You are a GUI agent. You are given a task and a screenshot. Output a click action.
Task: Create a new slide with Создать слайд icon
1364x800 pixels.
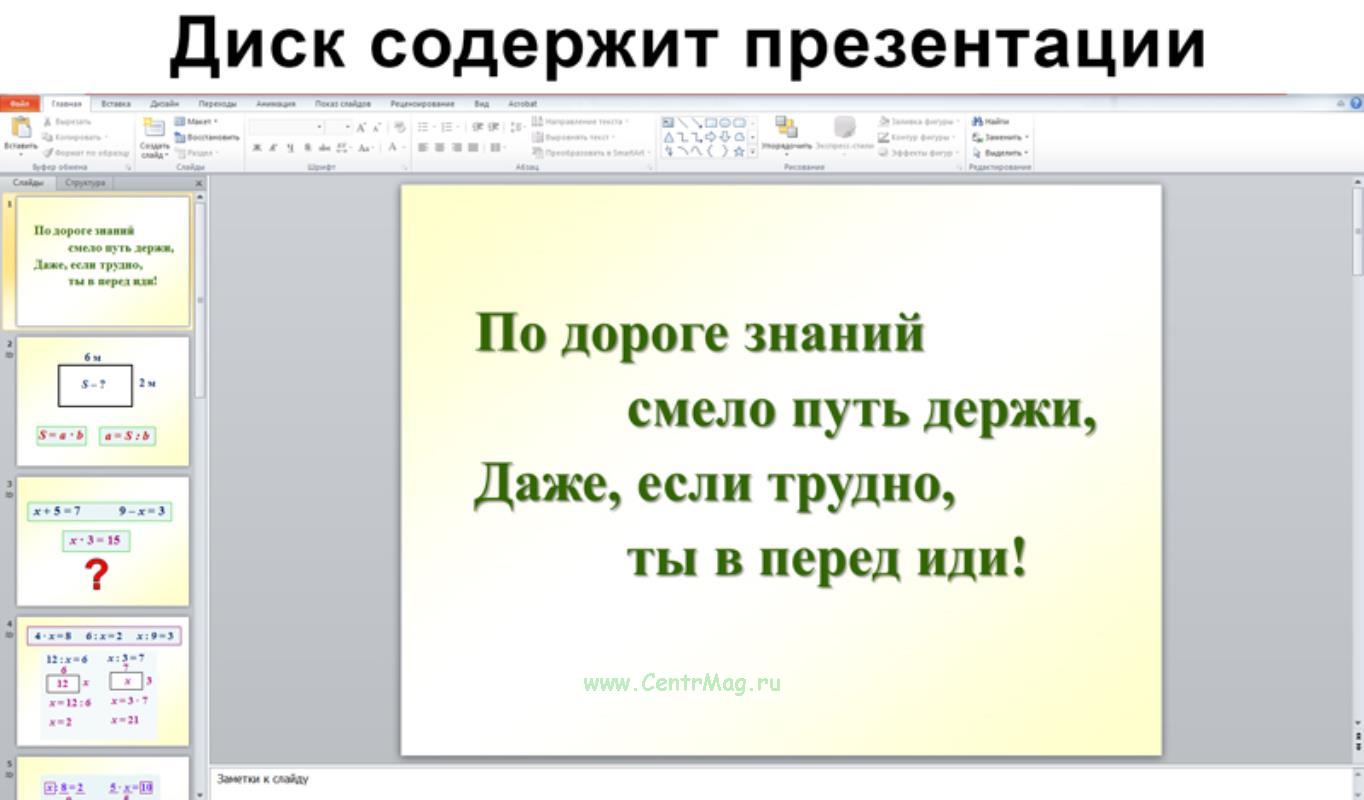click(154, 127)
